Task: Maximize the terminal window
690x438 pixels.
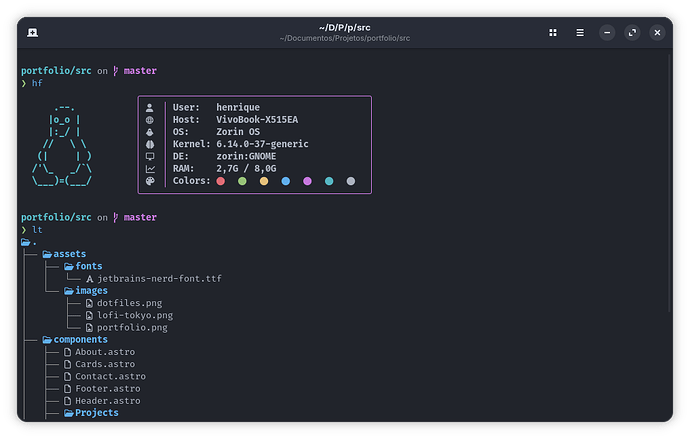Action: 631,32
